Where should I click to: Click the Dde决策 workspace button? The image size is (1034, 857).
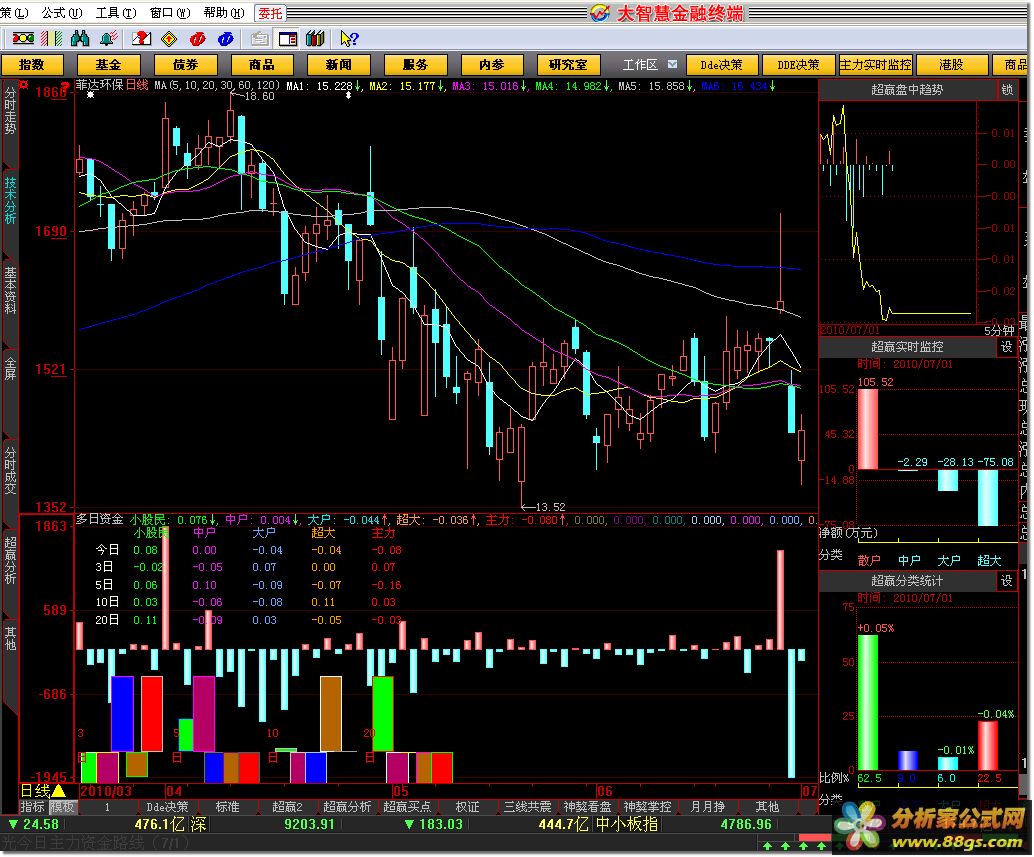[x=721, y=65]
